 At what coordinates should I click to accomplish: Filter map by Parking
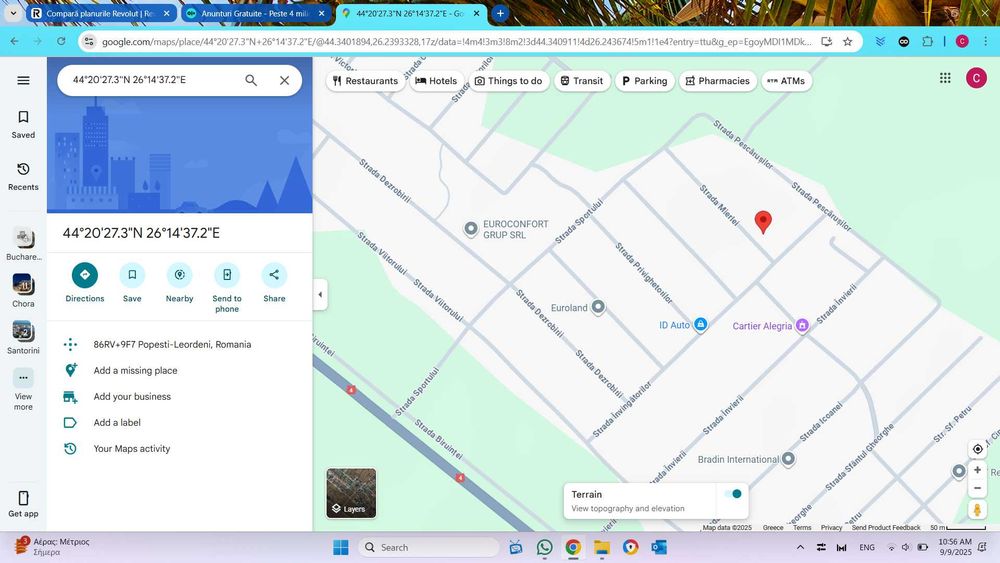tap(645, 81)
